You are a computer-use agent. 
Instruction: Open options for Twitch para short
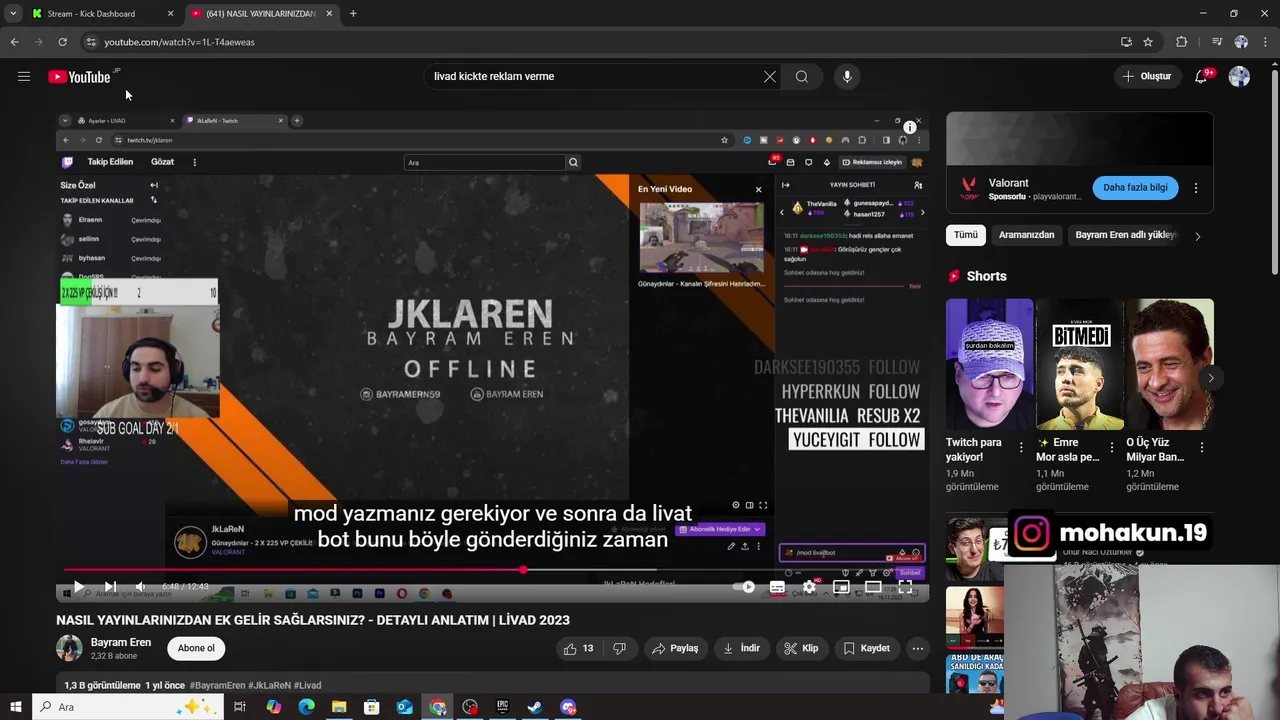click(x=1021, y=447)
